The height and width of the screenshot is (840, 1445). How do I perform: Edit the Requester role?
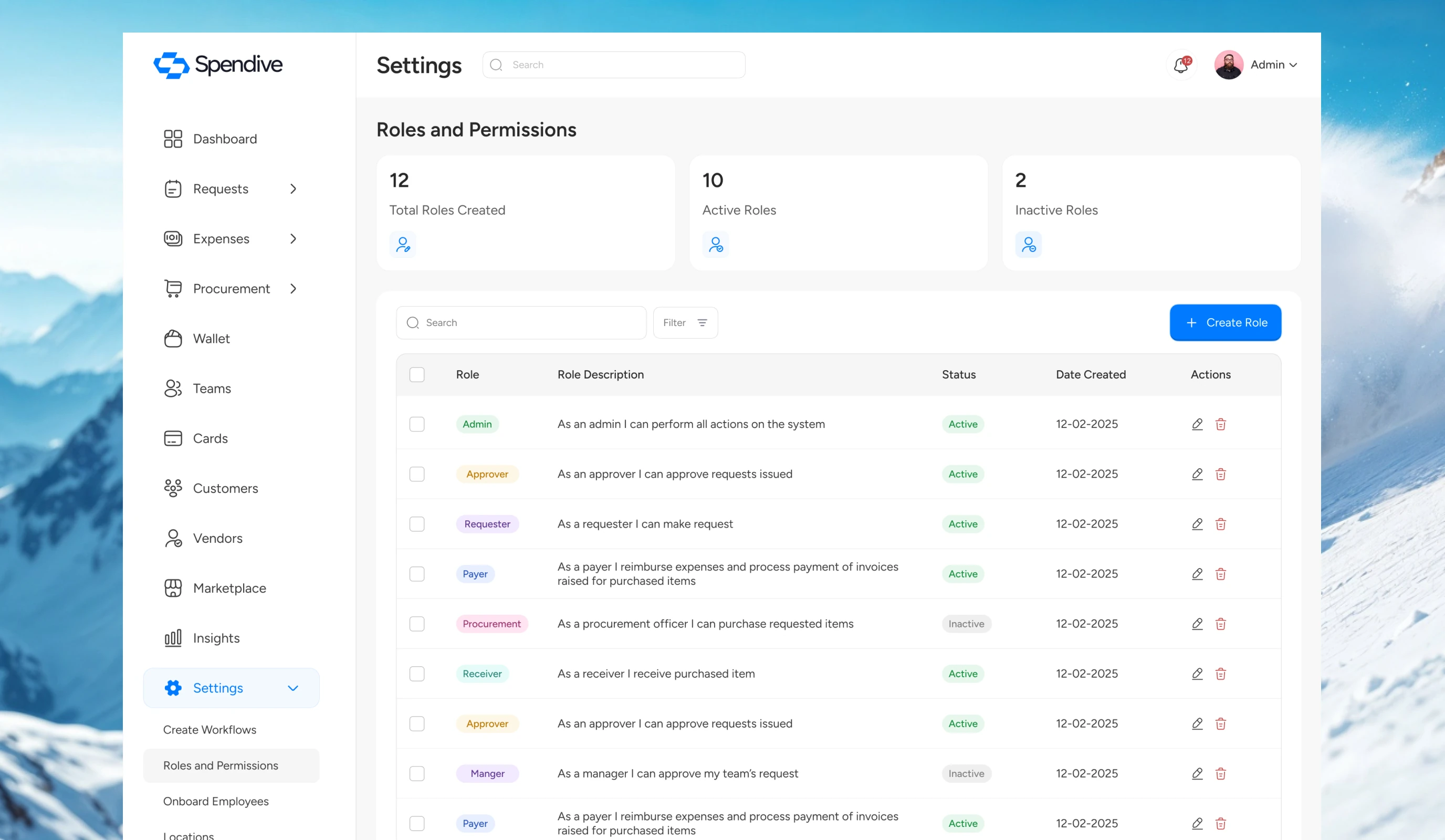pos(1197,524)
